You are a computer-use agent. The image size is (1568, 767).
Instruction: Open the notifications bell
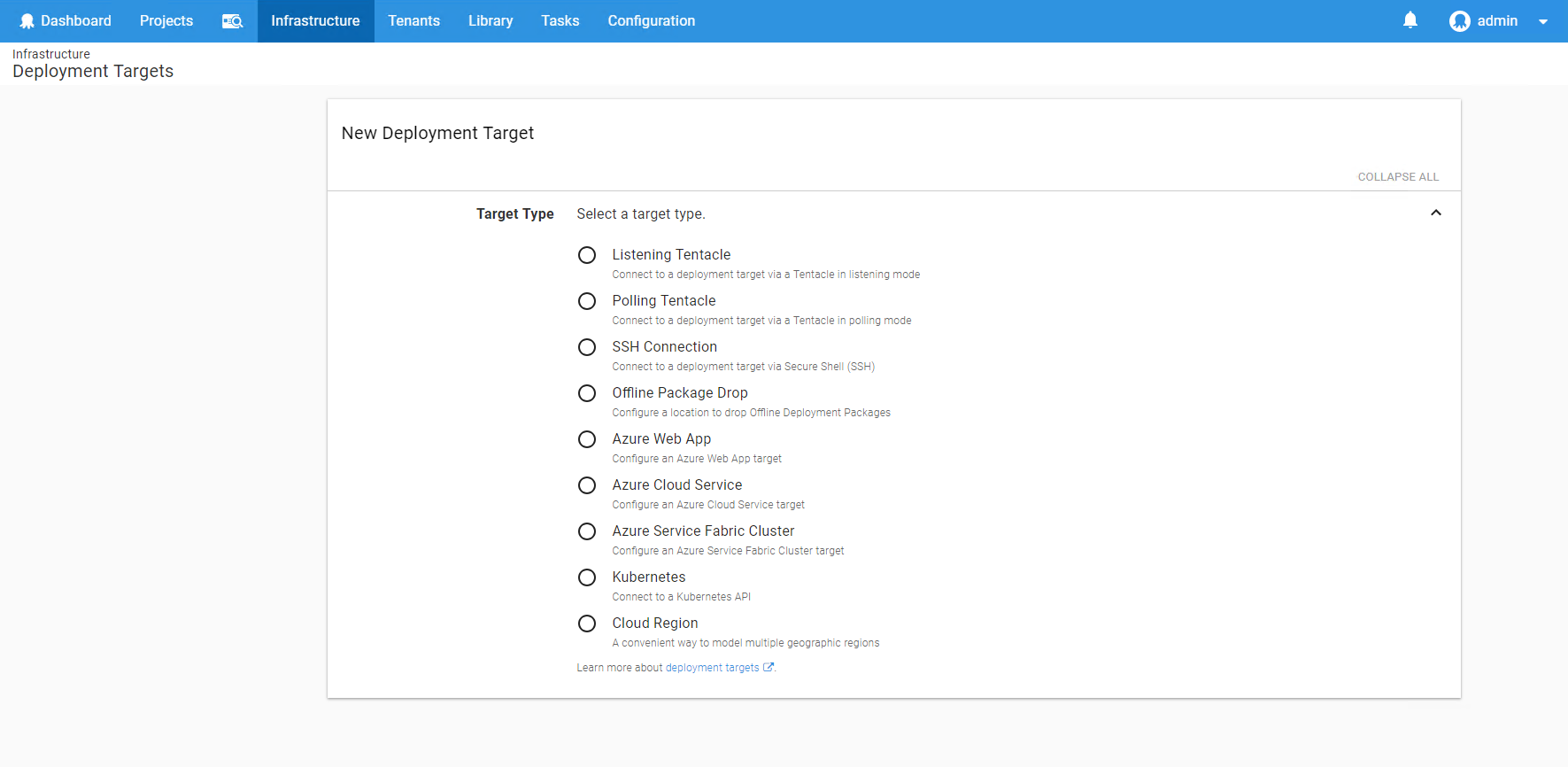click(x=1410, y=20)
